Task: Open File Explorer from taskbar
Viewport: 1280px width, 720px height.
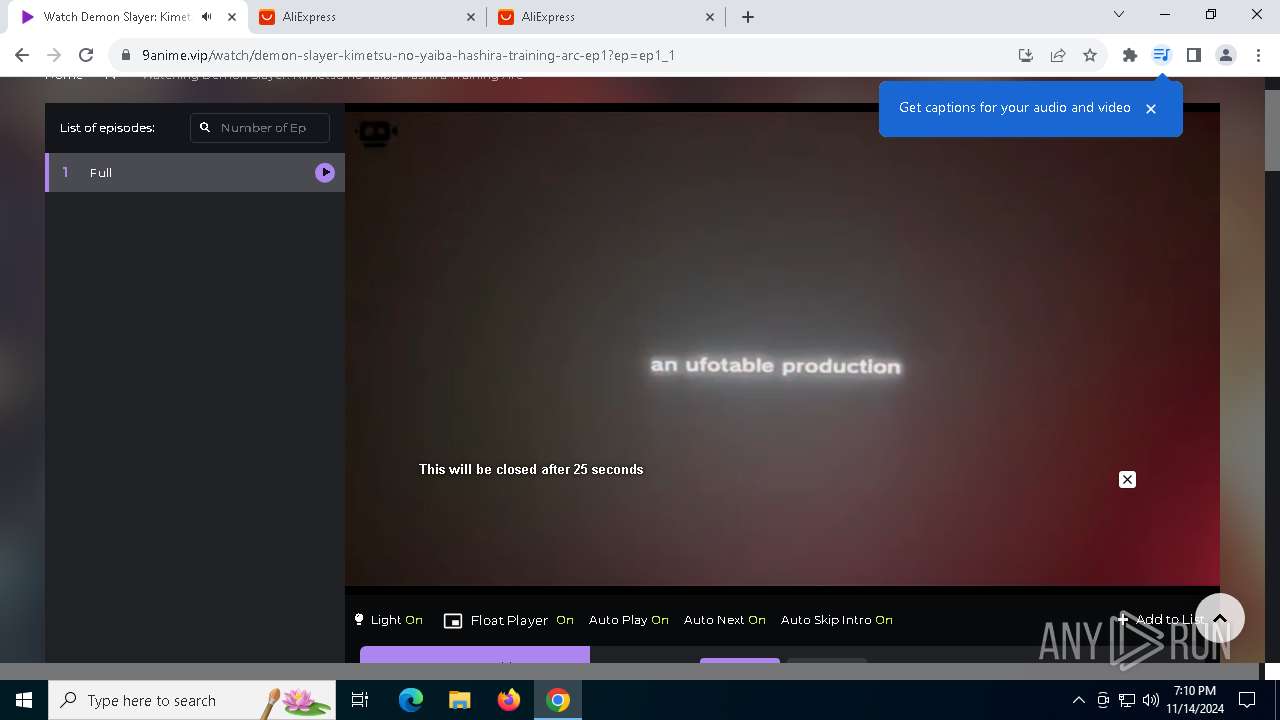Action: pos(459,700)
